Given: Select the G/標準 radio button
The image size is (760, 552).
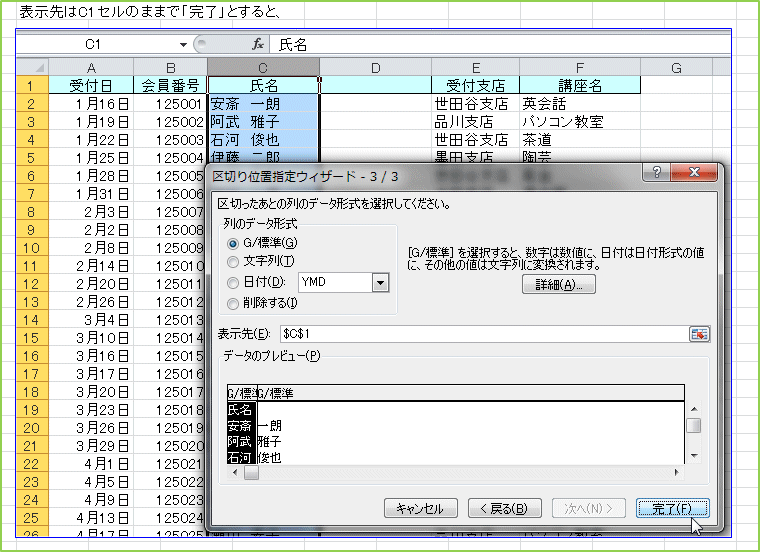Looking at the screenshot, I should 233,243.
